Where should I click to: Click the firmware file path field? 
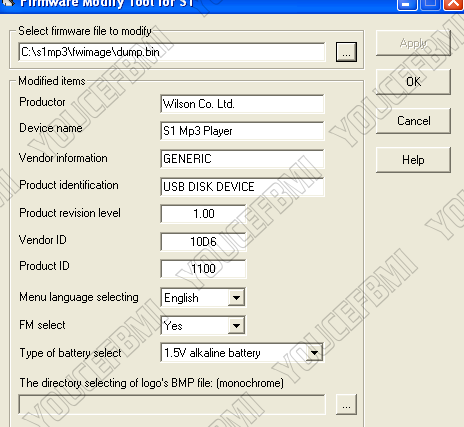tap(172, 52)
